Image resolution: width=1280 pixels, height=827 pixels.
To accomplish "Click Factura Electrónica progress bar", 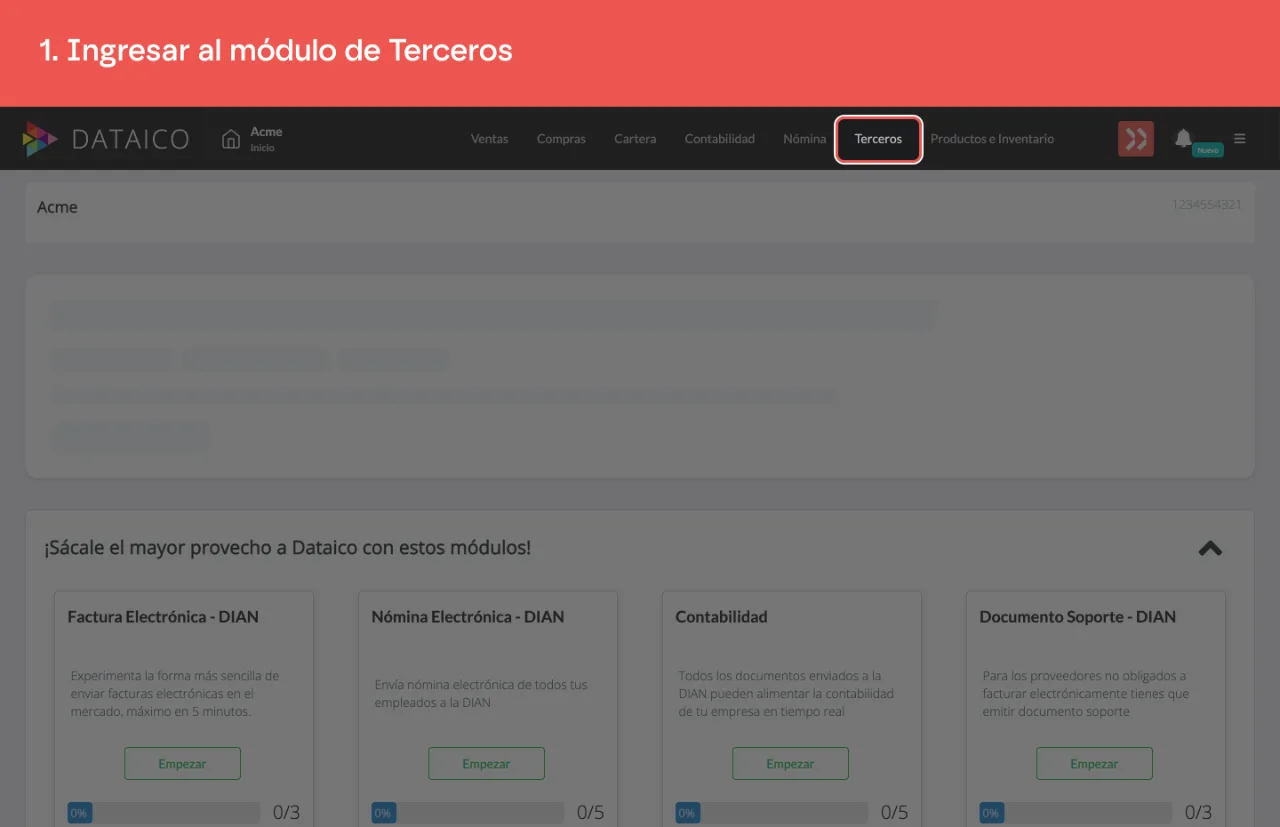I will coord(164,813).
